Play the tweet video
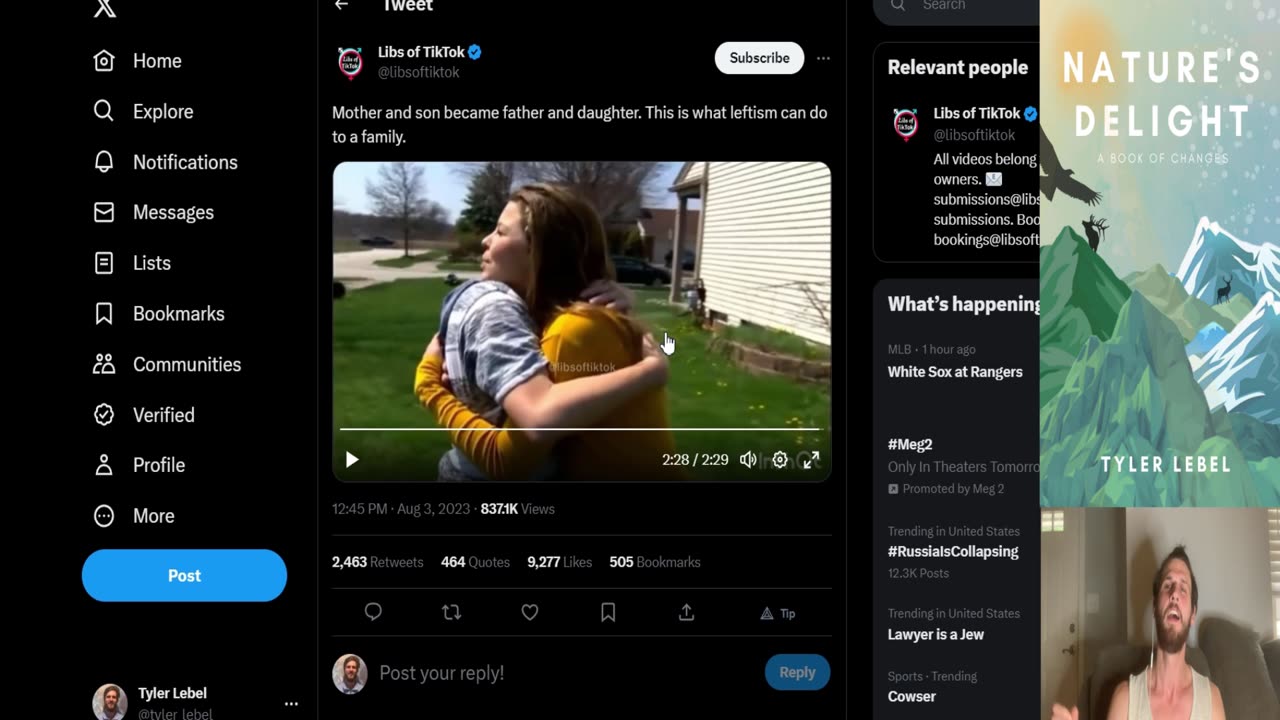Viewport: 1280px width, 720px height. tap(352, 460)
